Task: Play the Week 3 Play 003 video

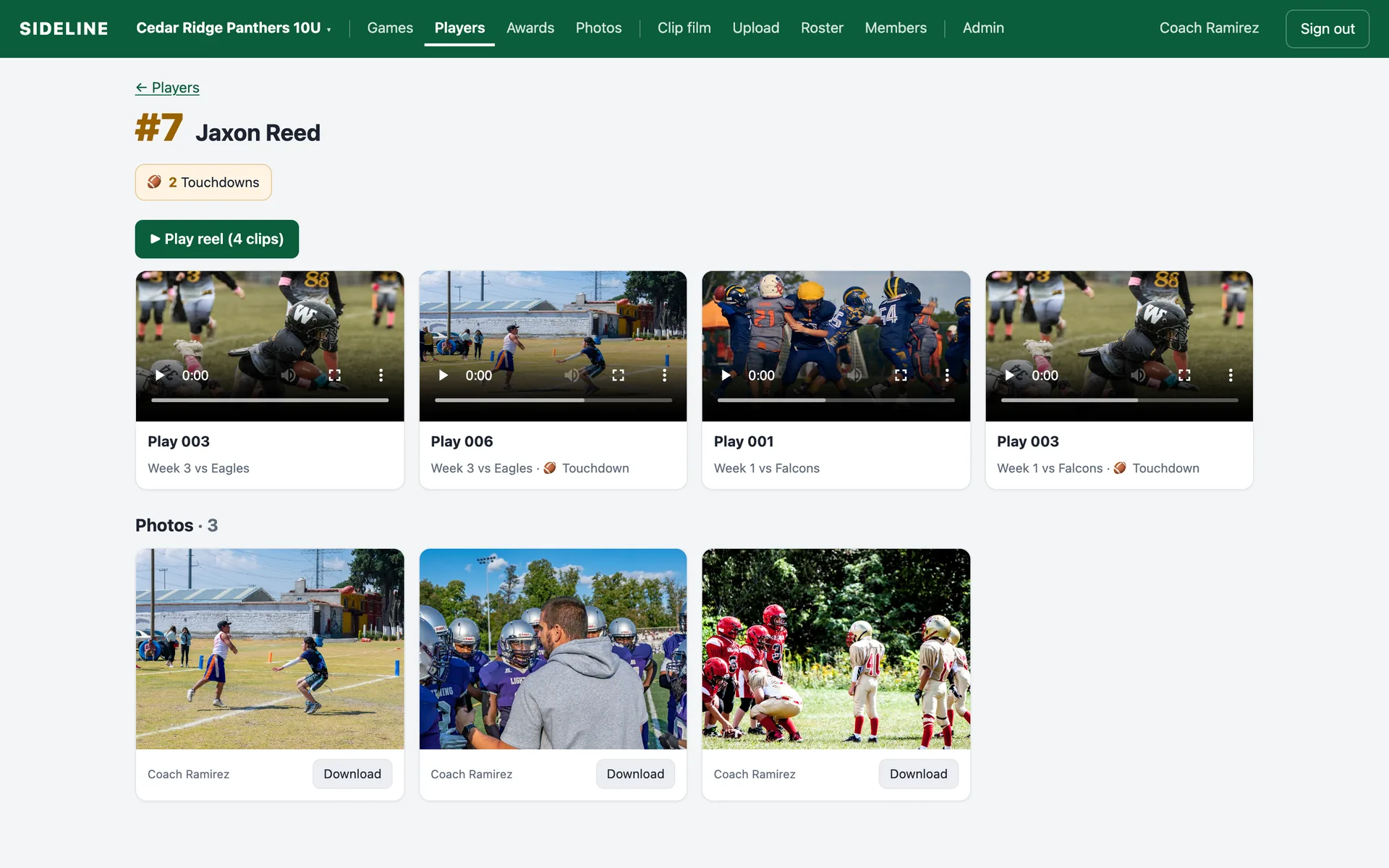Action: pos(160,375)
